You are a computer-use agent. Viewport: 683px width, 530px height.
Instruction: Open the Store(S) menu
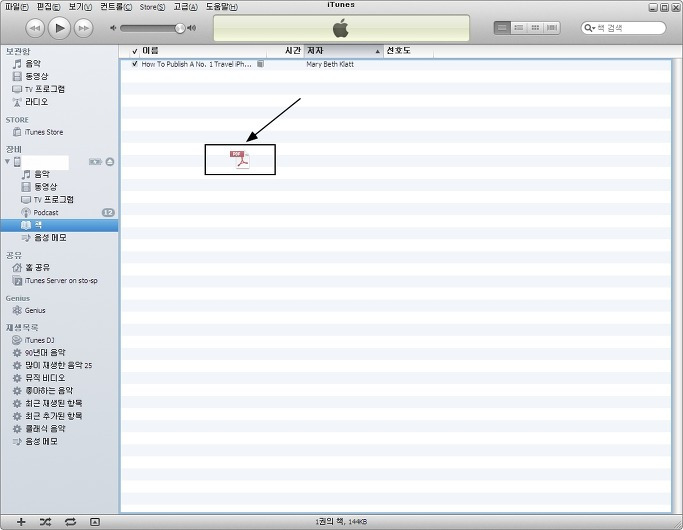coord(152,7)
